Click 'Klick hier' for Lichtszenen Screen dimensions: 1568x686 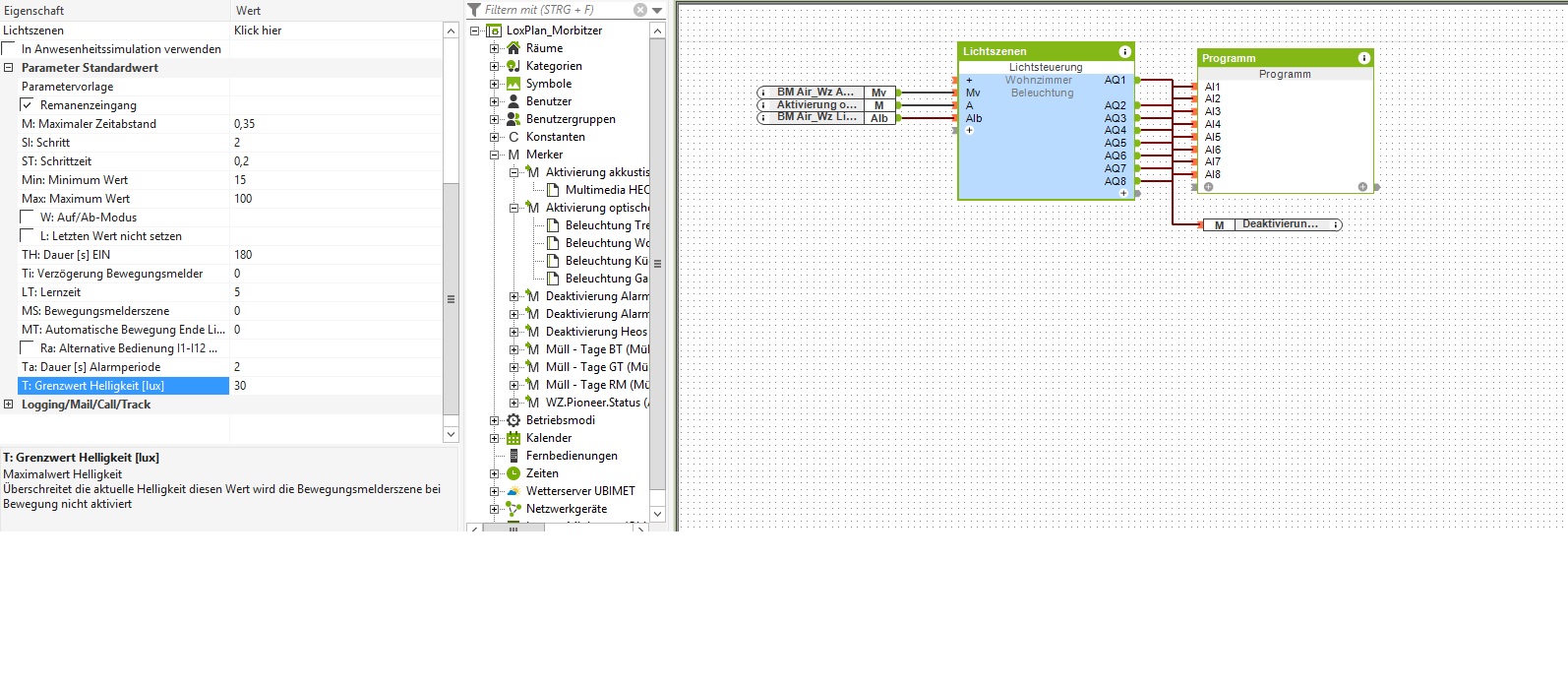[258, 31]
